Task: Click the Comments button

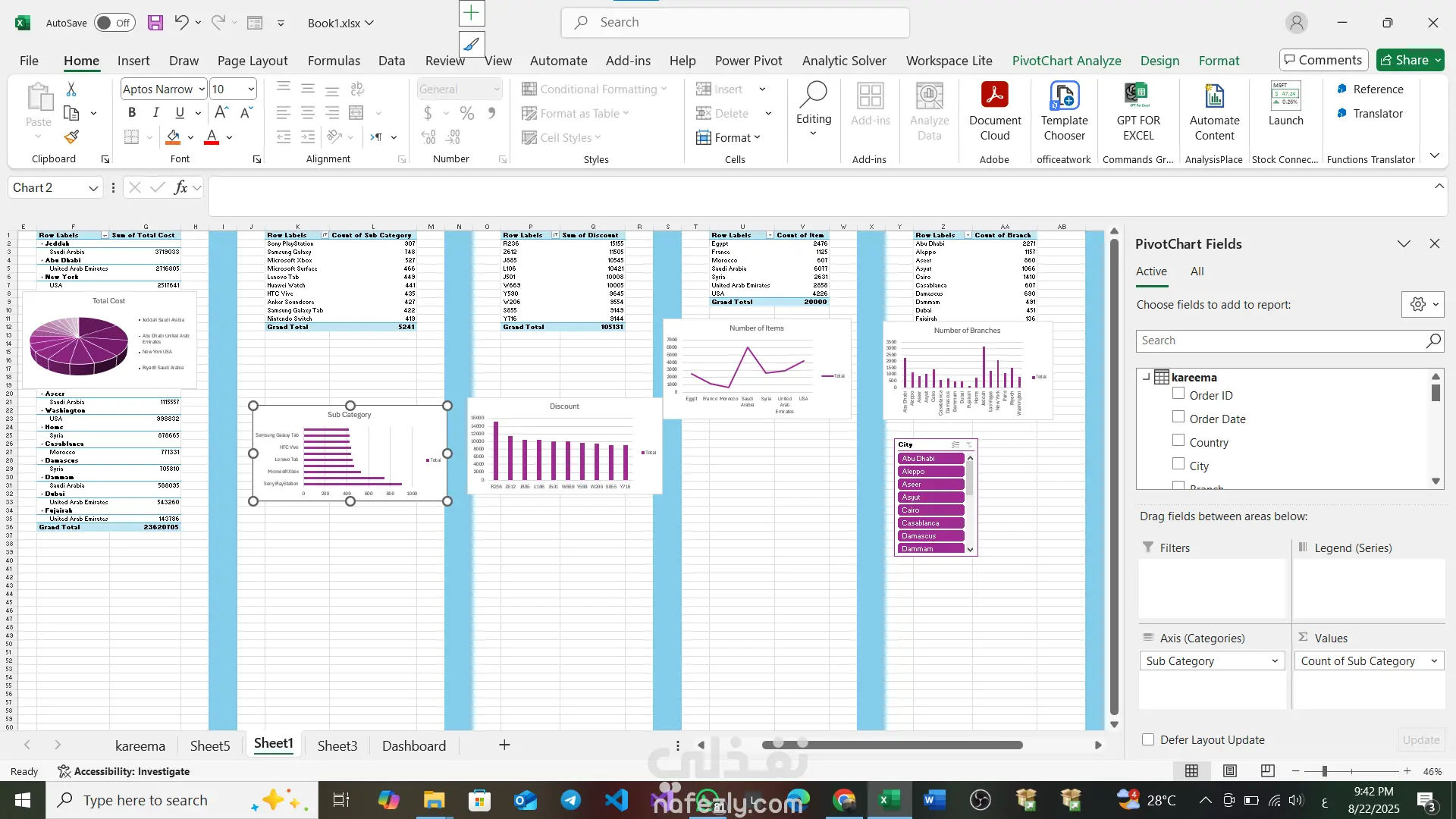Action: pyautogui.click(x=1323, y=60)
